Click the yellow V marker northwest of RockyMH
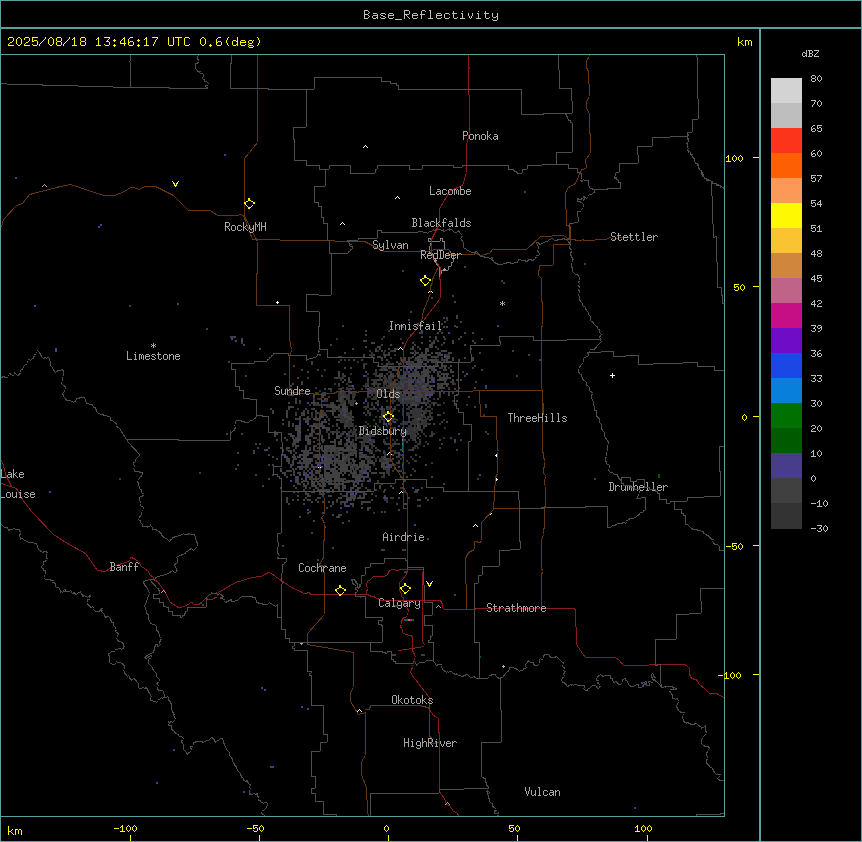The height and width of the screenshot is (842, 862). (175, 184)
